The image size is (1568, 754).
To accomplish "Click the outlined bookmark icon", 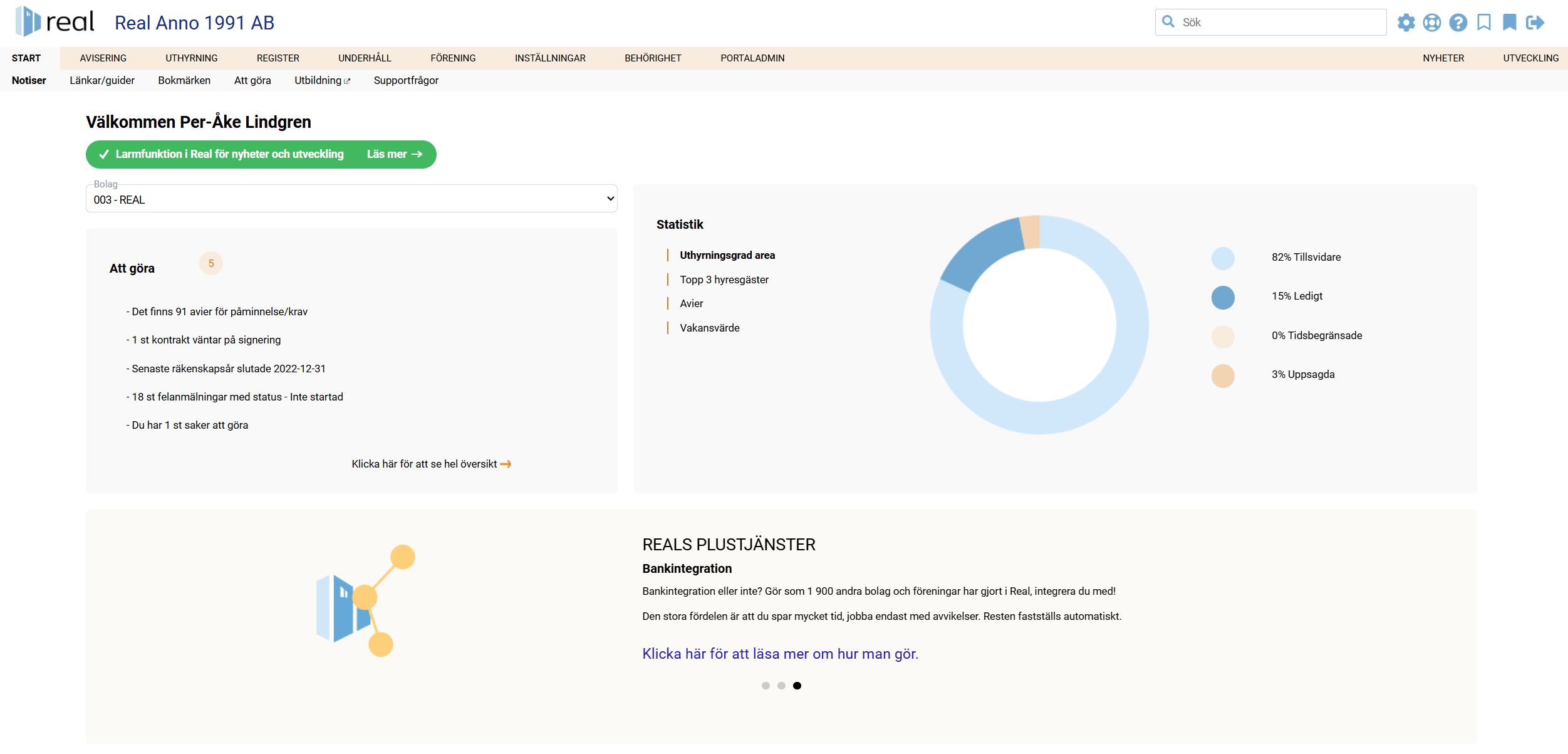I will 1483,23.
